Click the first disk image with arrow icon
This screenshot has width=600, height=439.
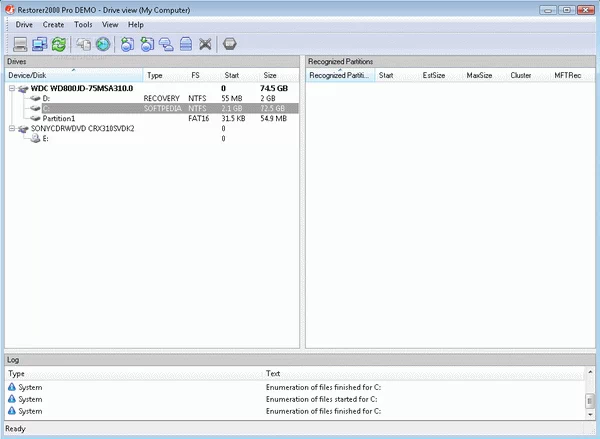pos(127,44)
